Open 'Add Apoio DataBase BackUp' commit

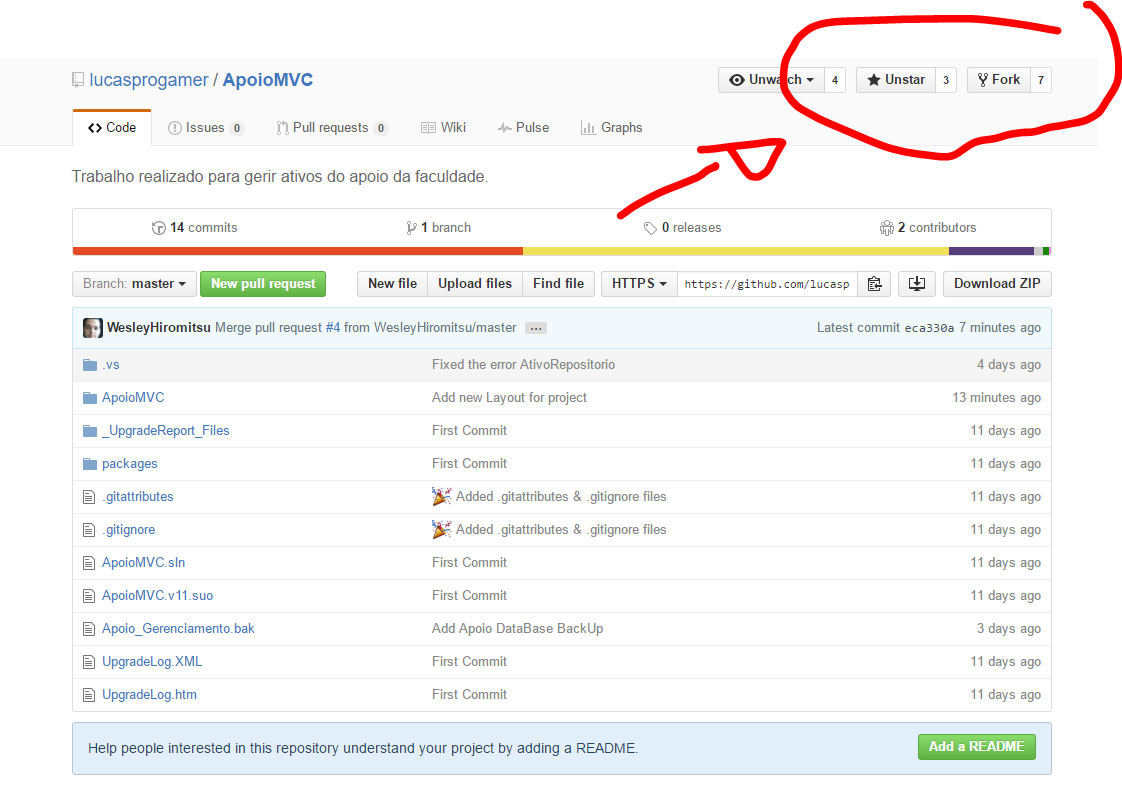point(517,629)
